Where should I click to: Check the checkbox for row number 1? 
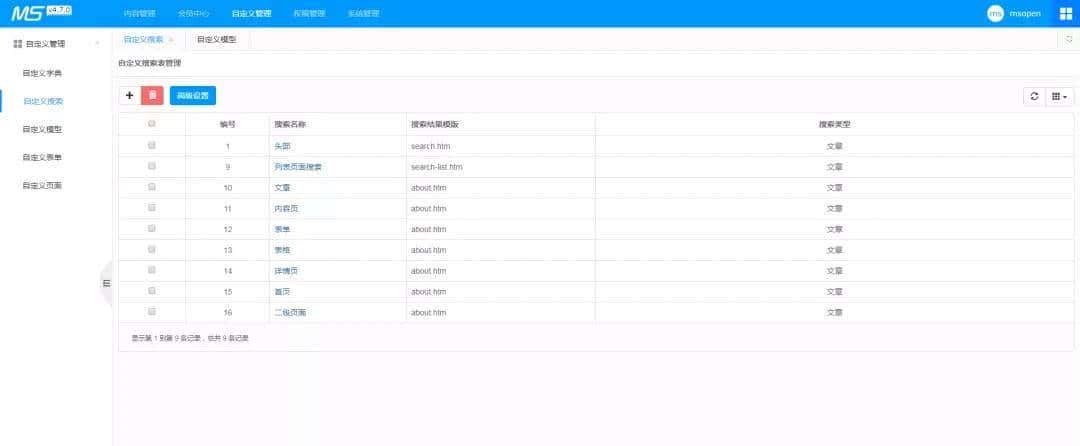(152, 145)
